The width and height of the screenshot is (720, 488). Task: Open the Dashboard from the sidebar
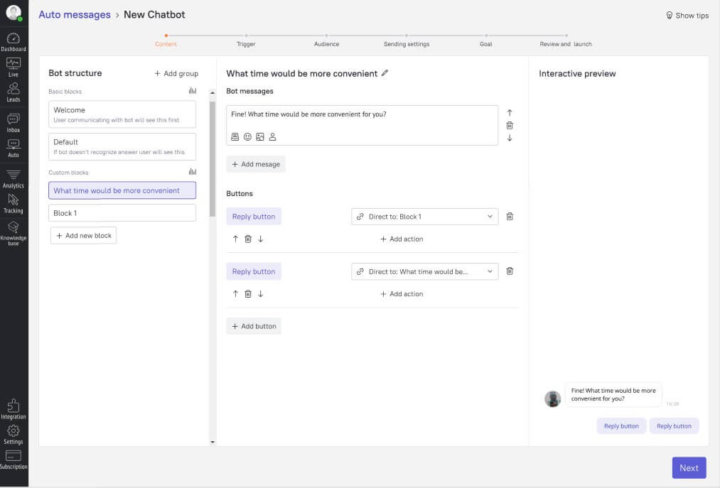coord(13,40)
